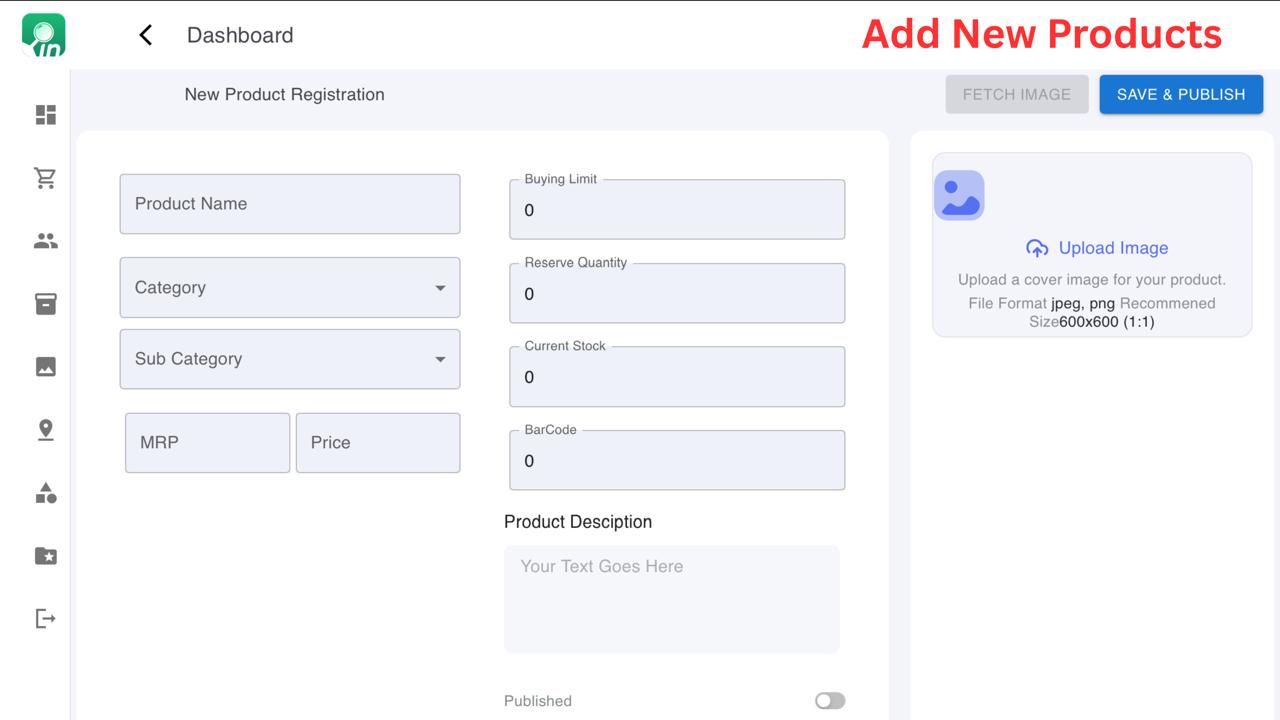Toggle the Published switch
The width and height of the screenshot is (1280, 720).
click(829, 700)
